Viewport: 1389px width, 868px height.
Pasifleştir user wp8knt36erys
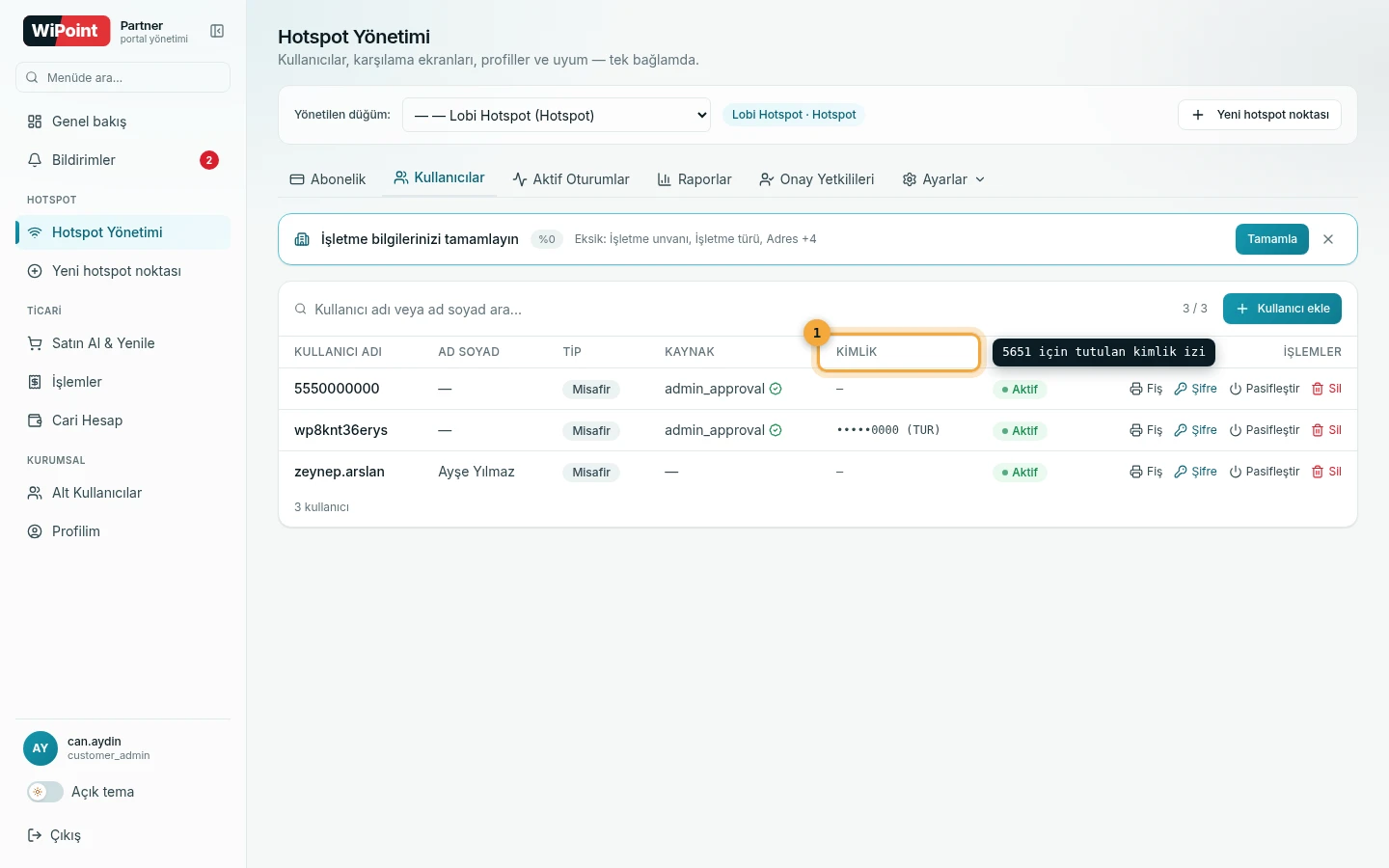click(x=1265, y=430)
